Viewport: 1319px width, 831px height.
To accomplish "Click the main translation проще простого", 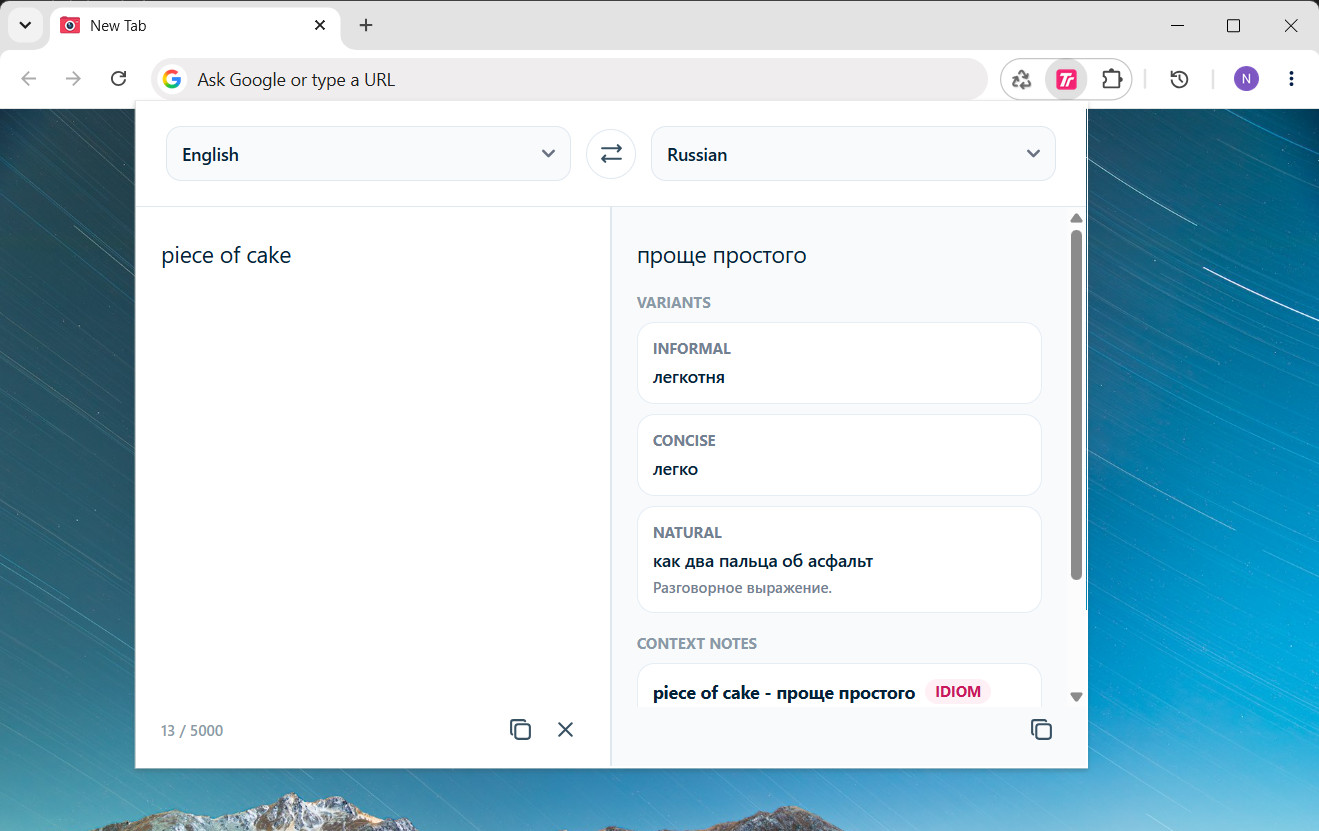I will tap(721, 256).
